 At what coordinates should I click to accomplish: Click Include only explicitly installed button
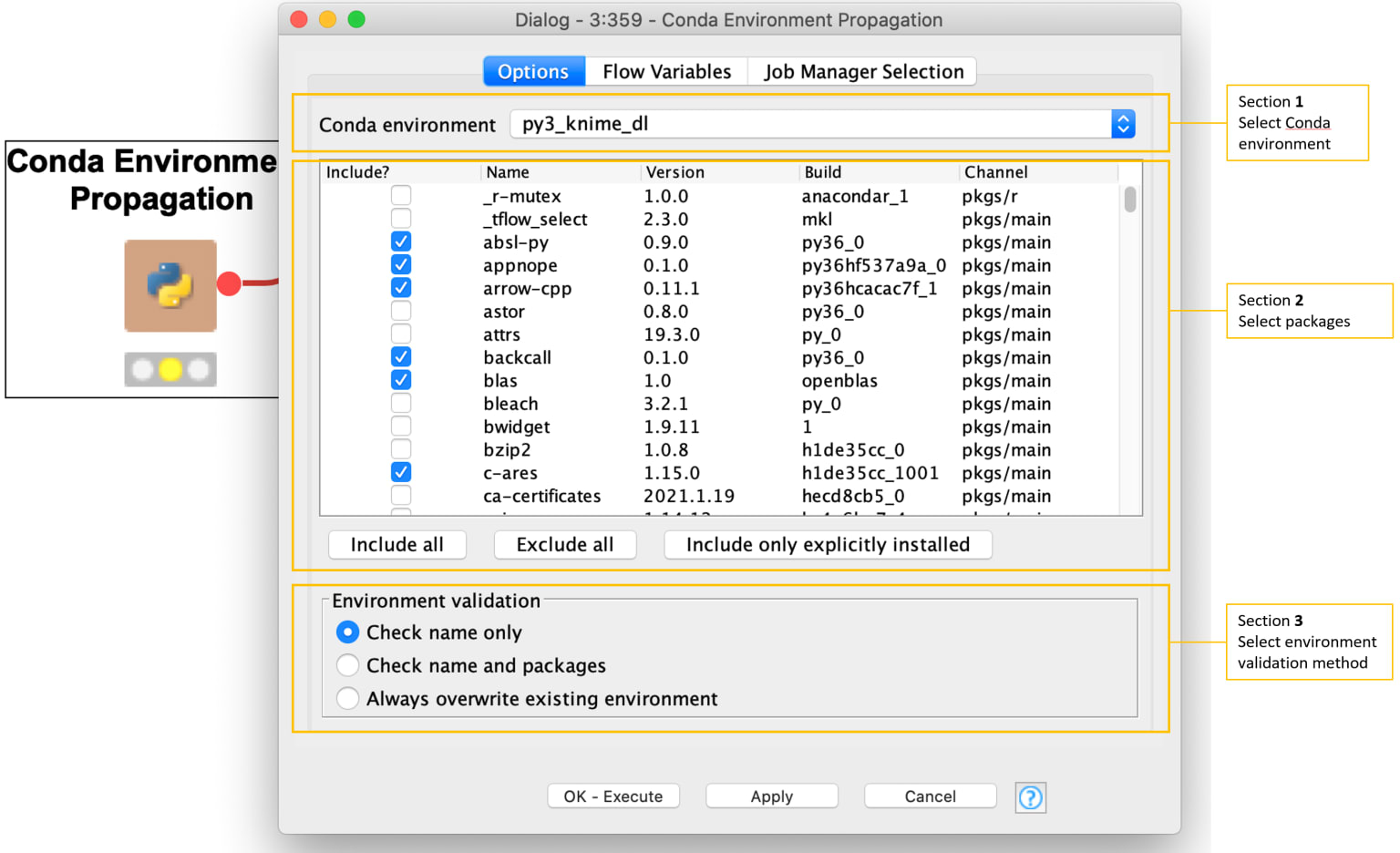click(828, 545)
